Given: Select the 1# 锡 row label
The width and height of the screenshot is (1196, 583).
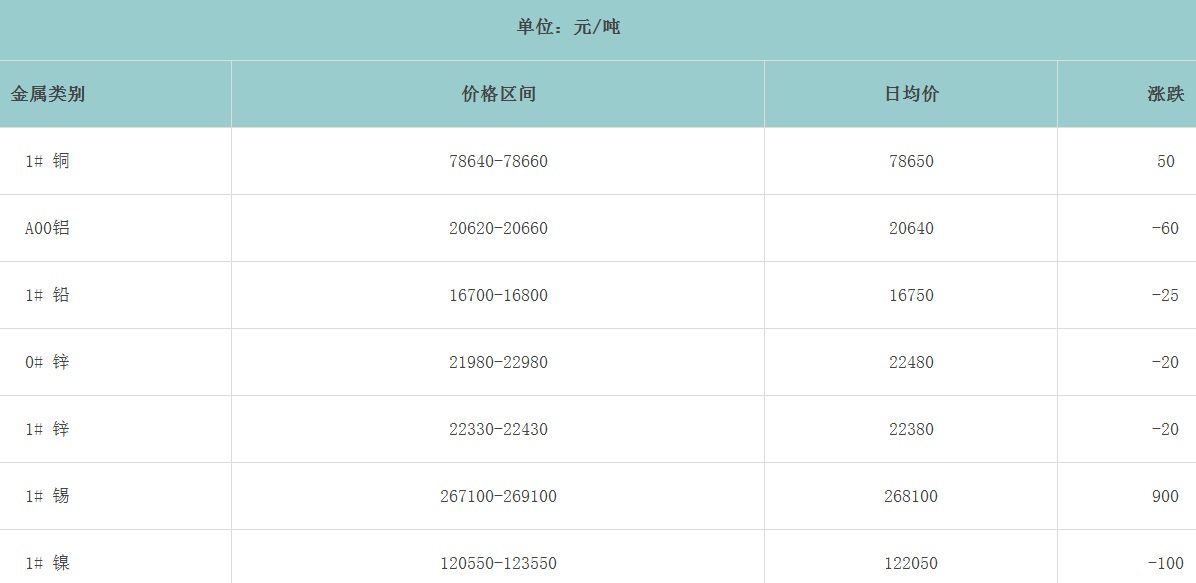Looking at the screenshot, I should (48, 496).
